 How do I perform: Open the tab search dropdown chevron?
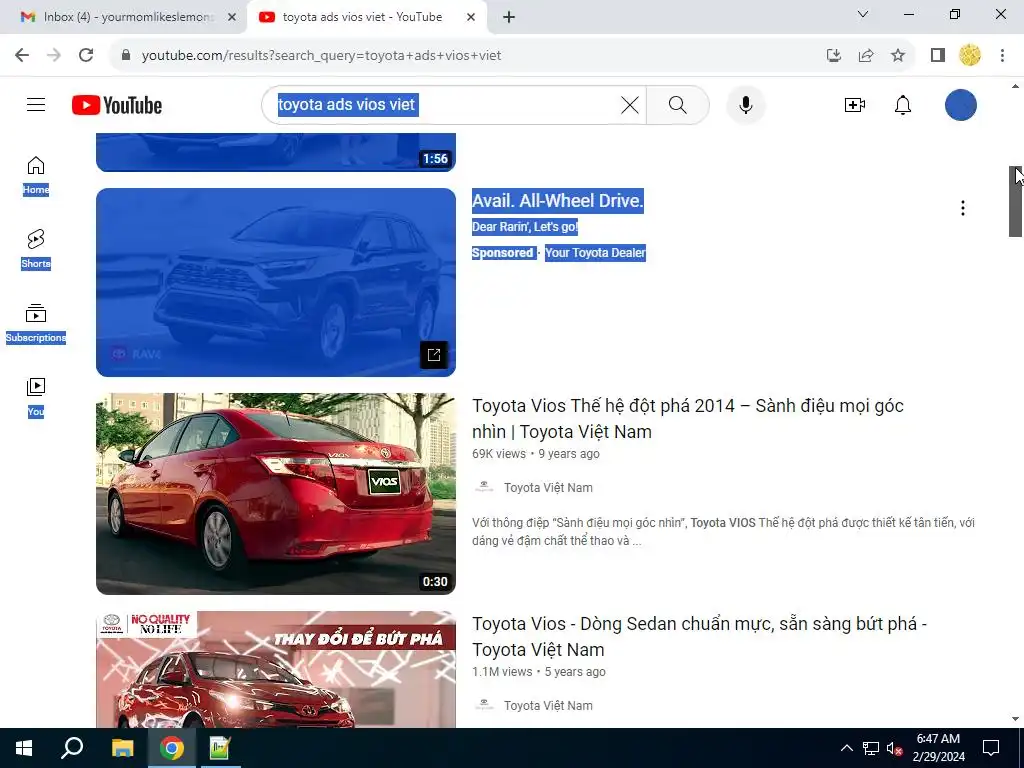pos(863,14)
